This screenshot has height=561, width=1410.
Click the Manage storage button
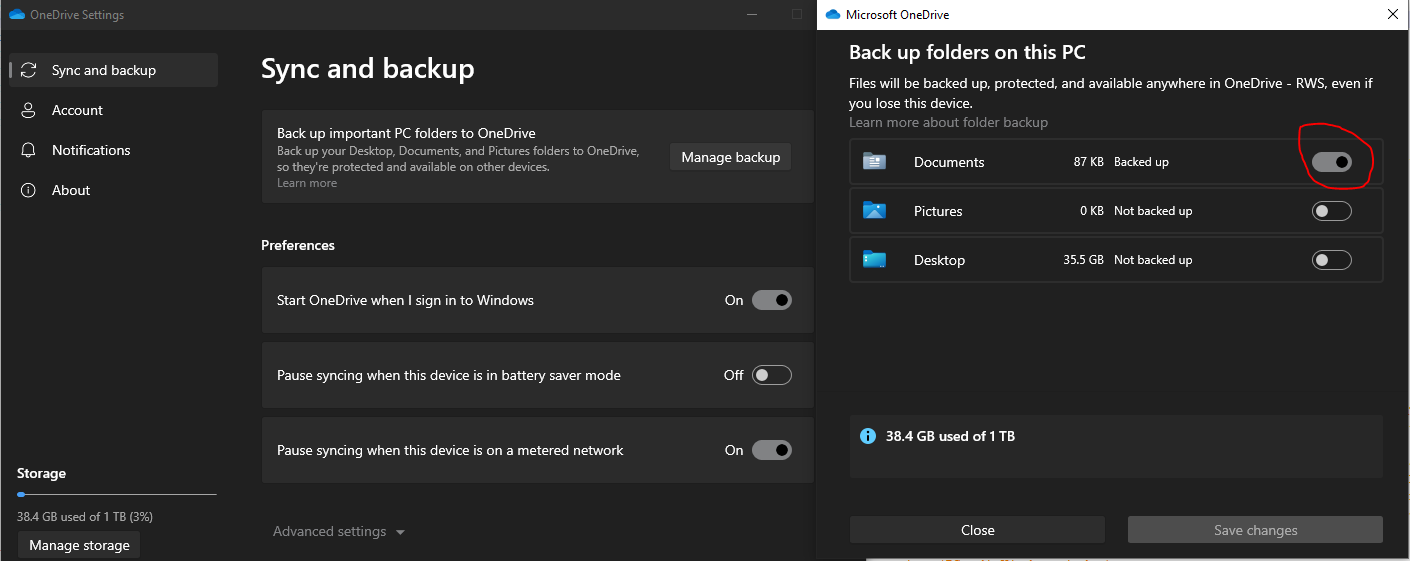click(79, 545)
